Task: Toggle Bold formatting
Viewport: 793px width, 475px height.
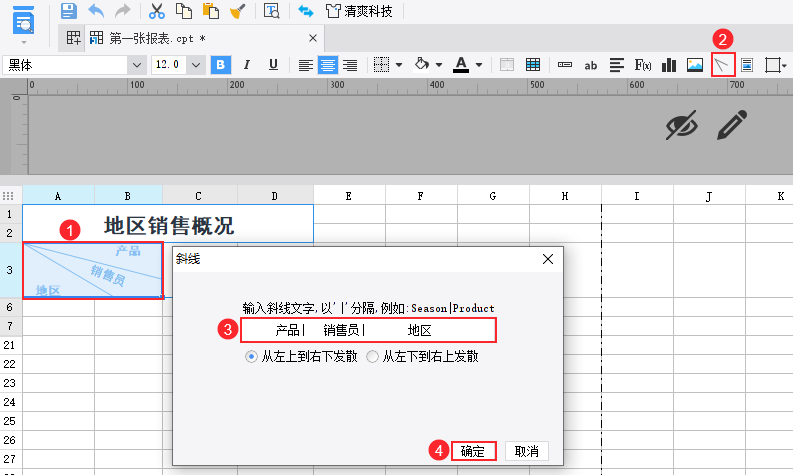Action: coord(221,65)
